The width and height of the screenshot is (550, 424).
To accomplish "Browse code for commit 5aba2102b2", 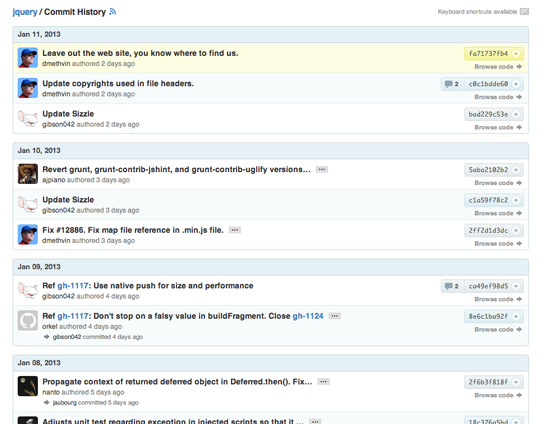I will click(x=498, y=183).
